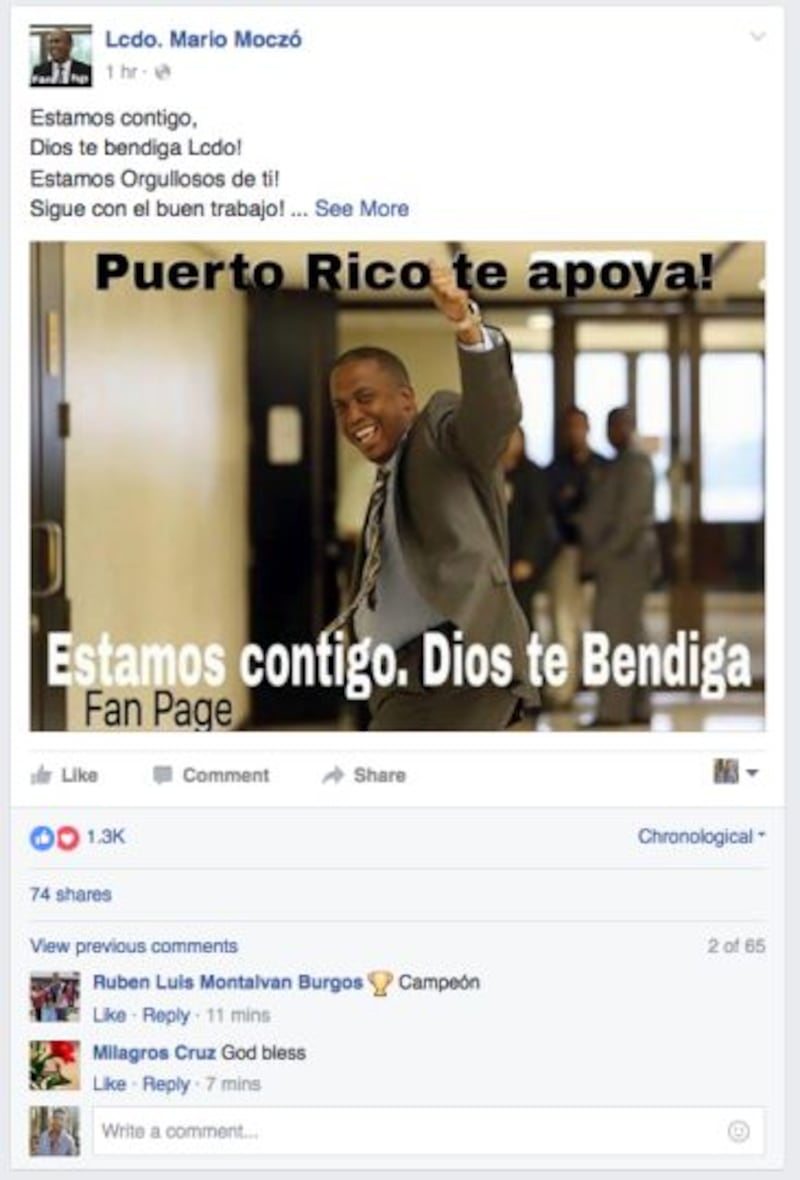Open the emoji picker in comment box
Screen dimensions: 800x1180
[x=738, y=1130]
